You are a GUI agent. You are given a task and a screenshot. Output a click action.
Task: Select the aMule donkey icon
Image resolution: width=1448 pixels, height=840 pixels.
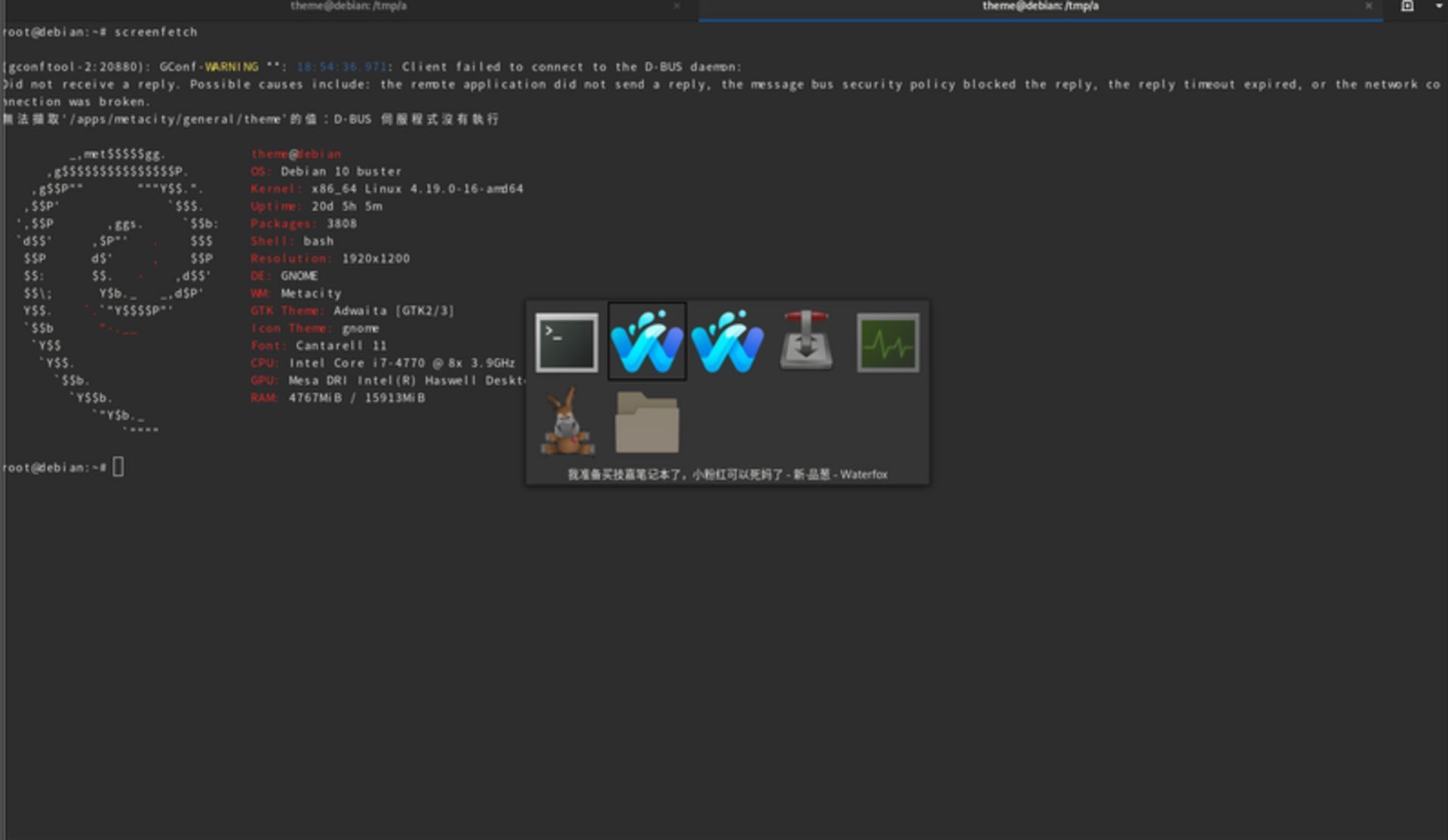(x=567, y=422)
